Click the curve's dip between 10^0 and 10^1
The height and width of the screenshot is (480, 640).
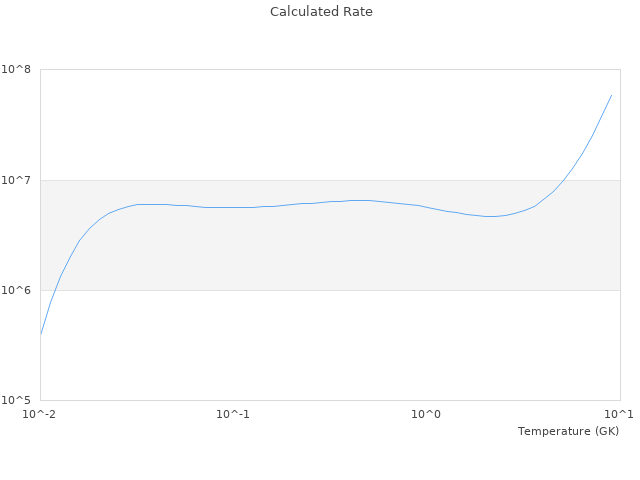coord(490,216)
